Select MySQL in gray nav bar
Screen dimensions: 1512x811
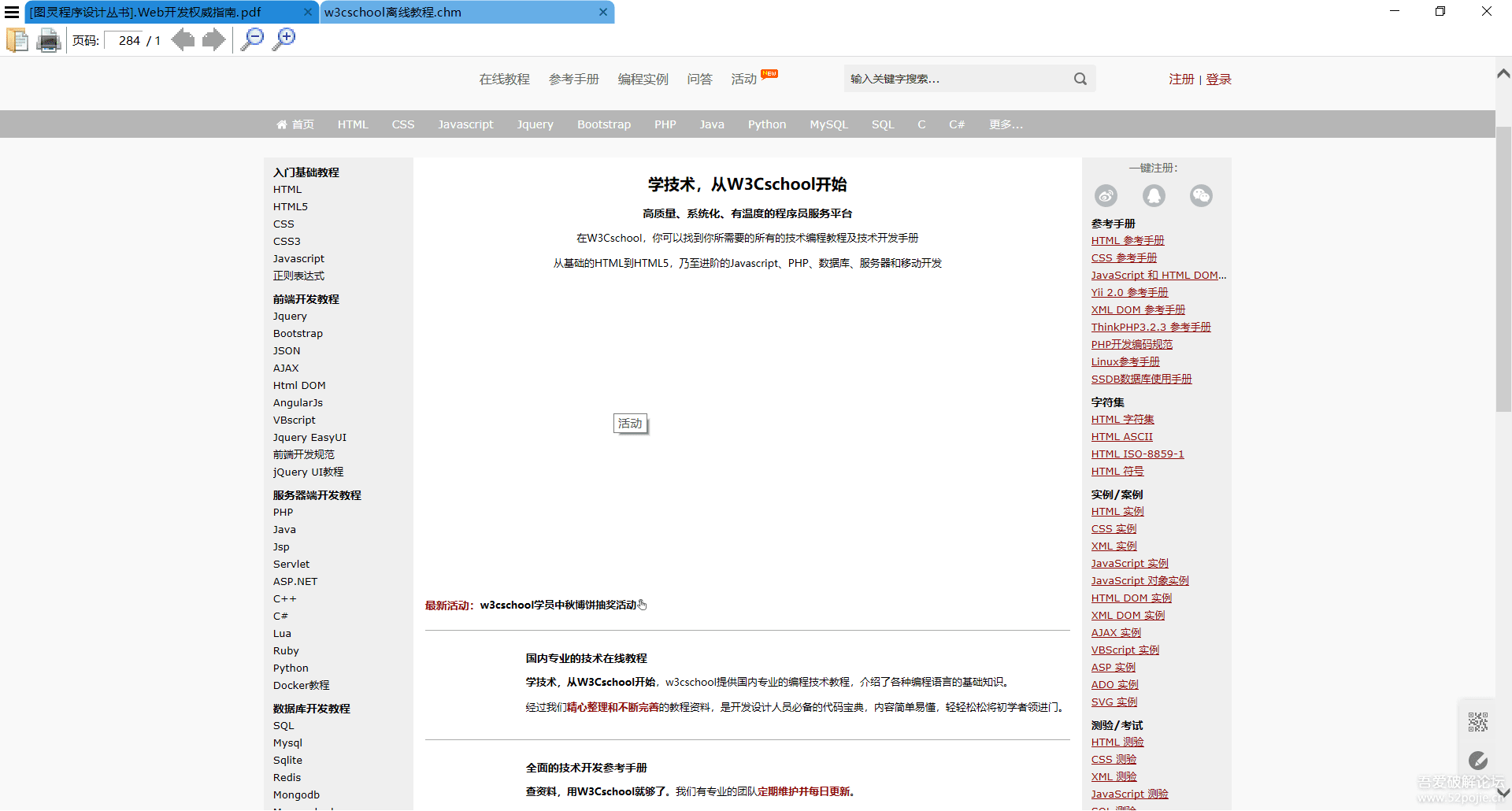[x=829, y=124]
